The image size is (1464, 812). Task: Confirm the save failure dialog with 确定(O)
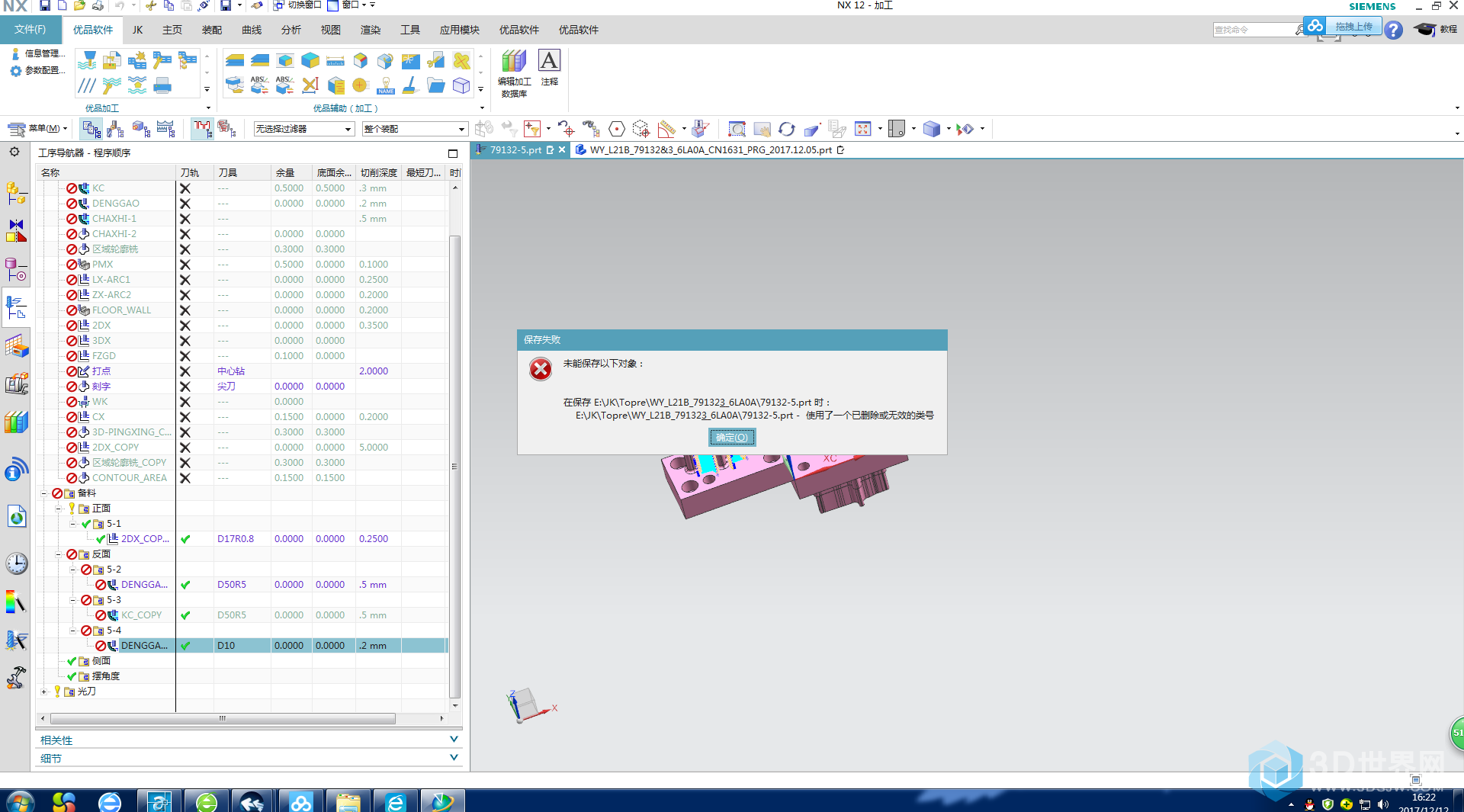732,437
